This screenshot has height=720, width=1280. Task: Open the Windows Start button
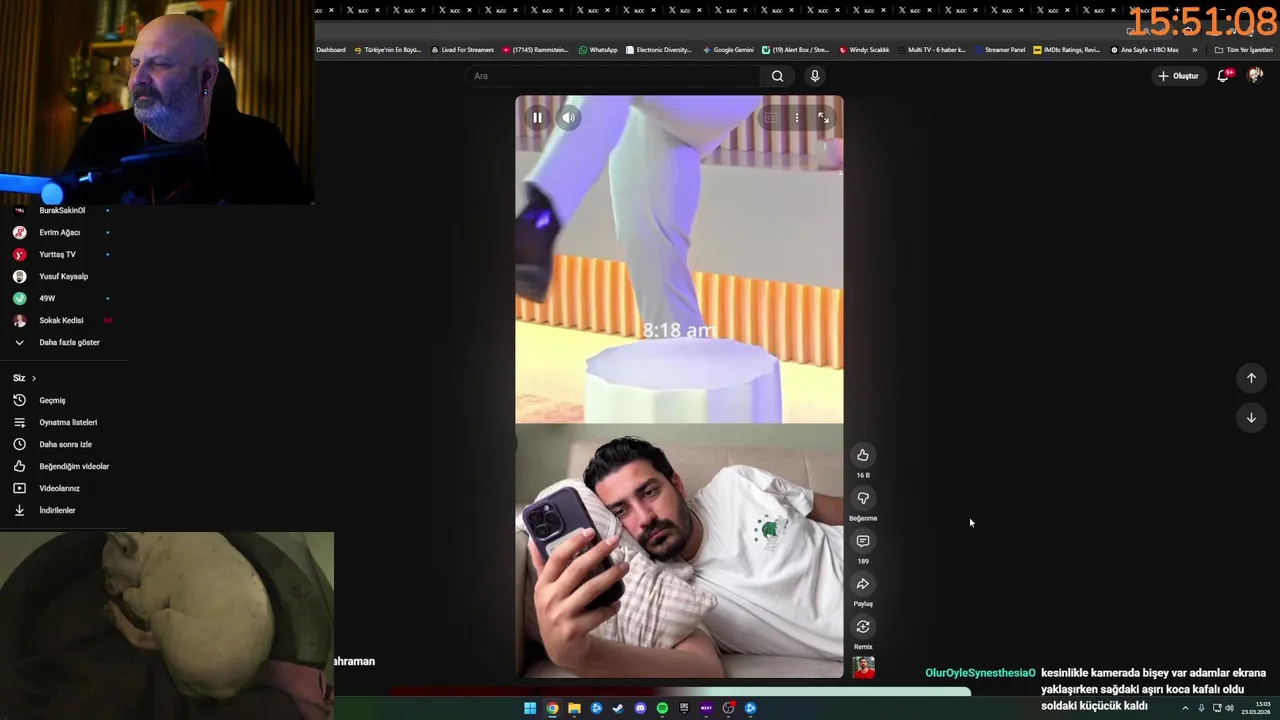tap(530, 708)
